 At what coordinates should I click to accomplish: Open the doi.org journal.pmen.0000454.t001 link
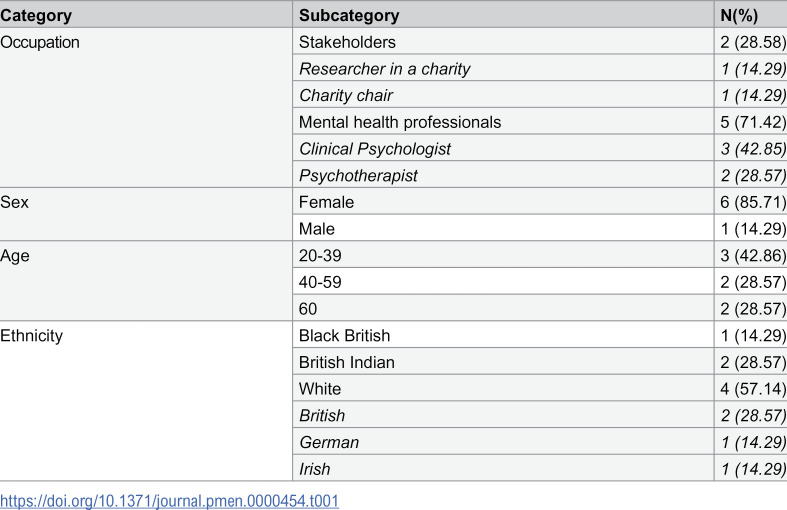point(169,500)
